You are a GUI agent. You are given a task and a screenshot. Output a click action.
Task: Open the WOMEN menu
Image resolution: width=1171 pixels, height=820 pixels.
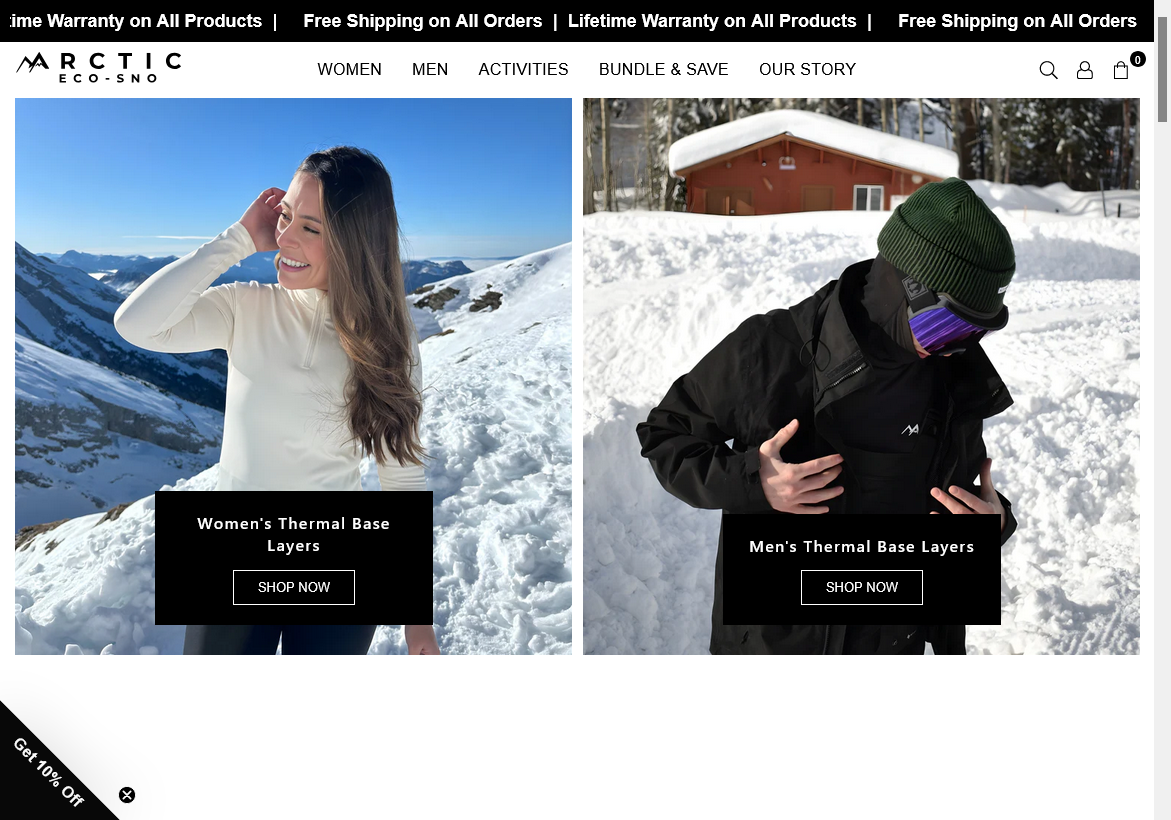point(350,69)
